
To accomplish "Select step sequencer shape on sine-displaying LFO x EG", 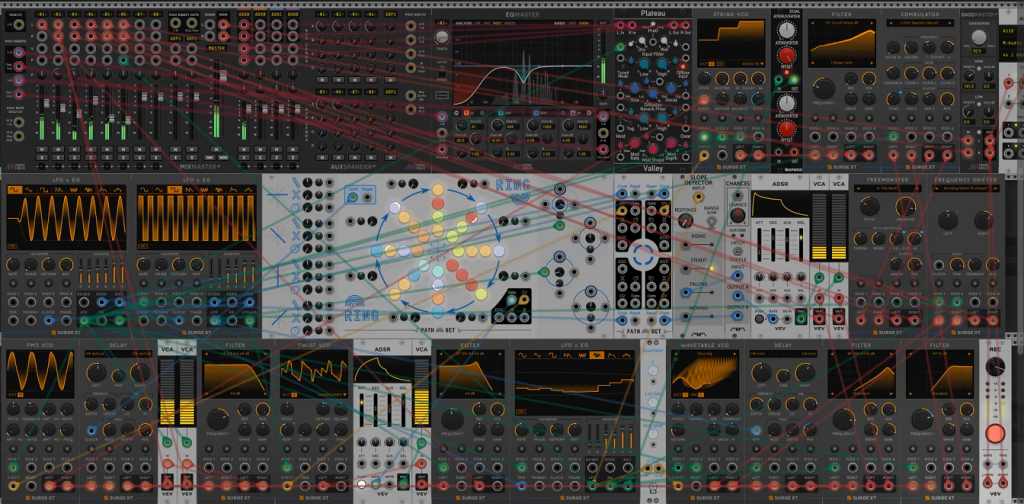I will click(x=118, y=189).
